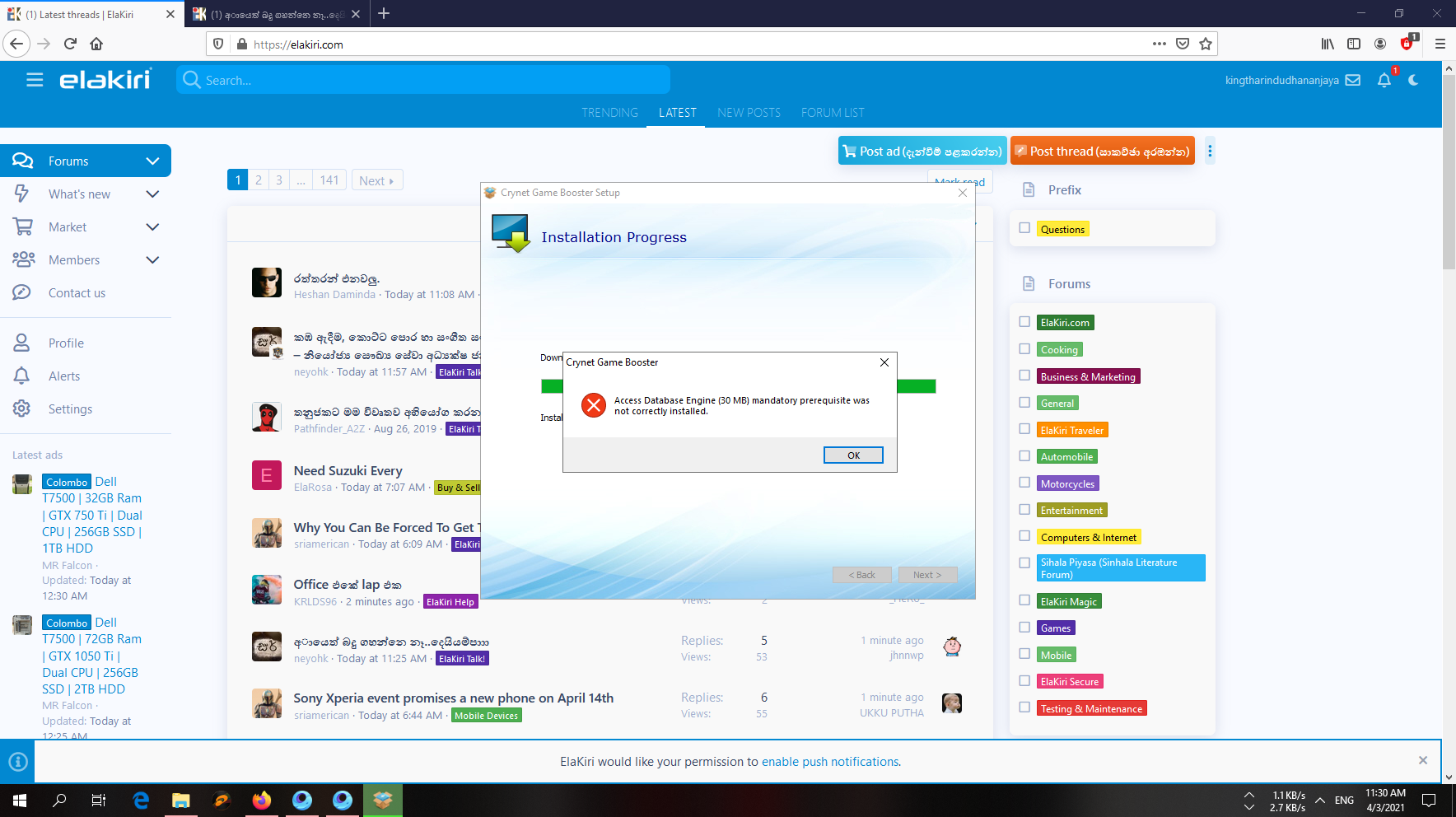Open info icon on notification bar
Image resolution: width=1456 pixels, height=817 pixels.
(18, 762)
